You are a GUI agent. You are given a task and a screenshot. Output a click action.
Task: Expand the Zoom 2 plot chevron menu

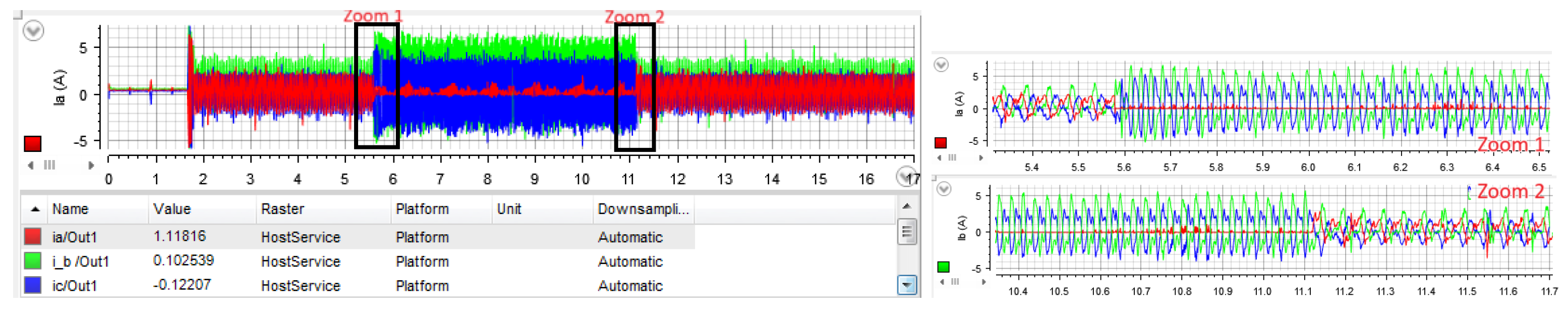(x=944, y=189)
